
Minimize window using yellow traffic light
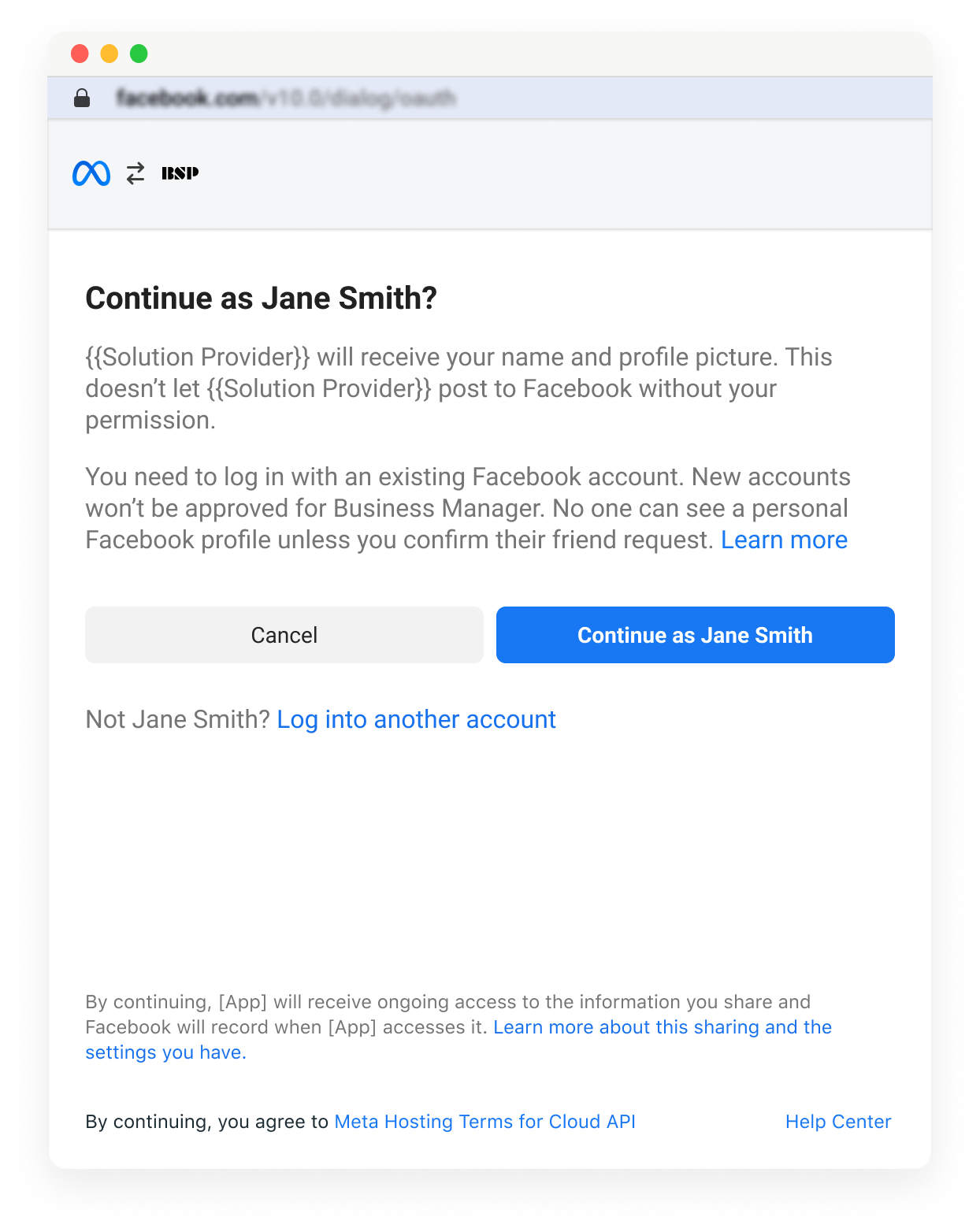[110, 54]
